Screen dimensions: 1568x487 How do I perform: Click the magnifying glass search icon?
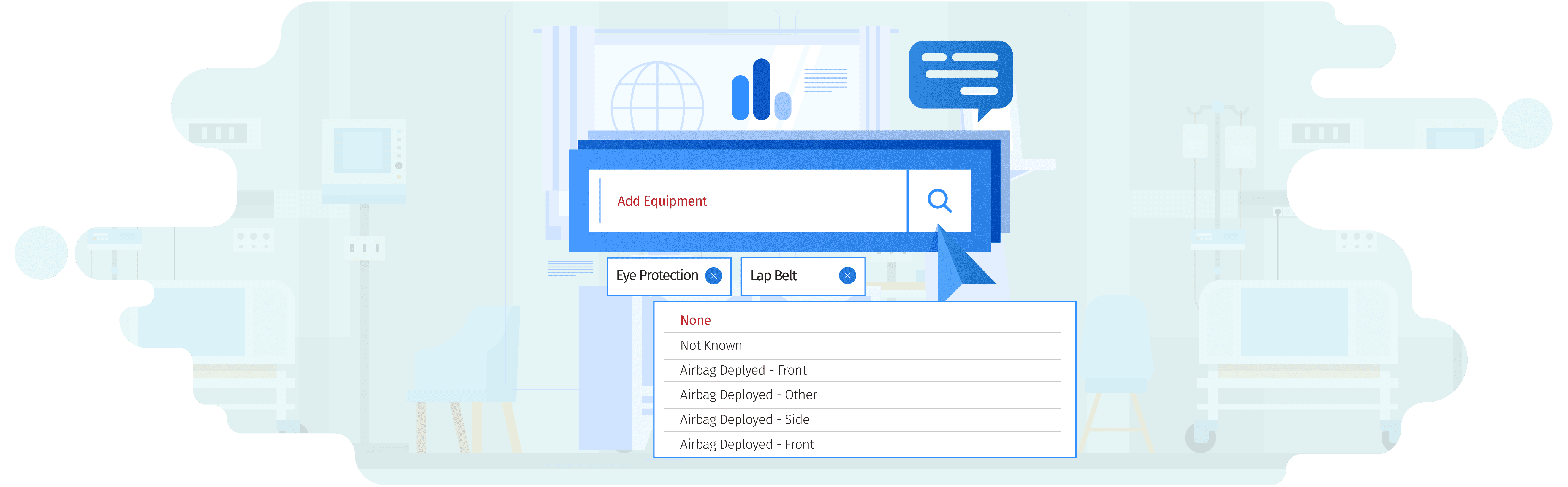939,201
